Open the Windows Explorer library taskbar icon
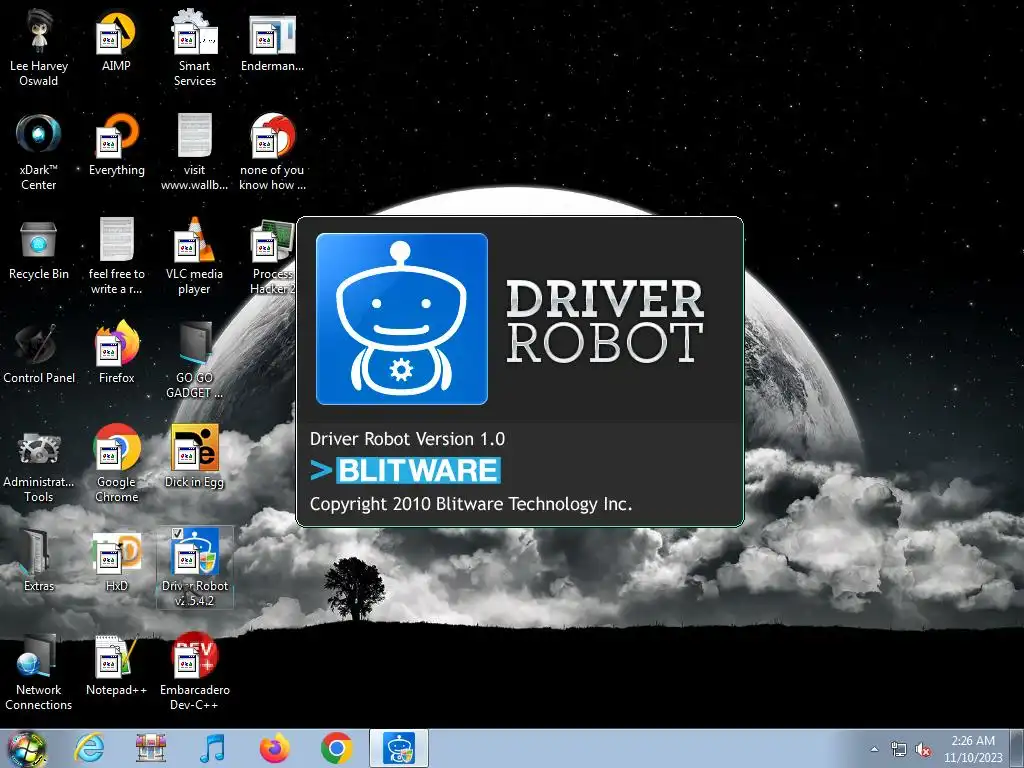The width and height of the screenshot is (1024, 768). click(x=151, y=748)
